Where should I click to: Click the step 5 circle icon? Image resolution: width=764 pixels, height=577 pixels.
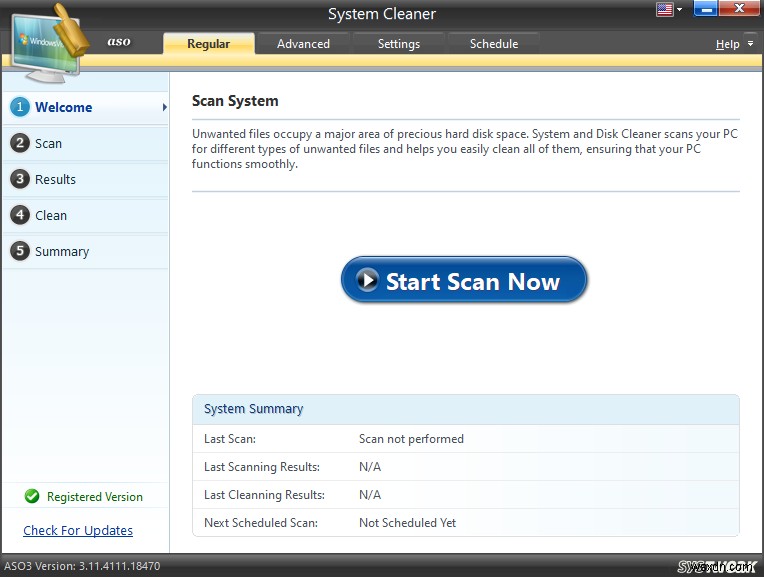click(19, 251)
